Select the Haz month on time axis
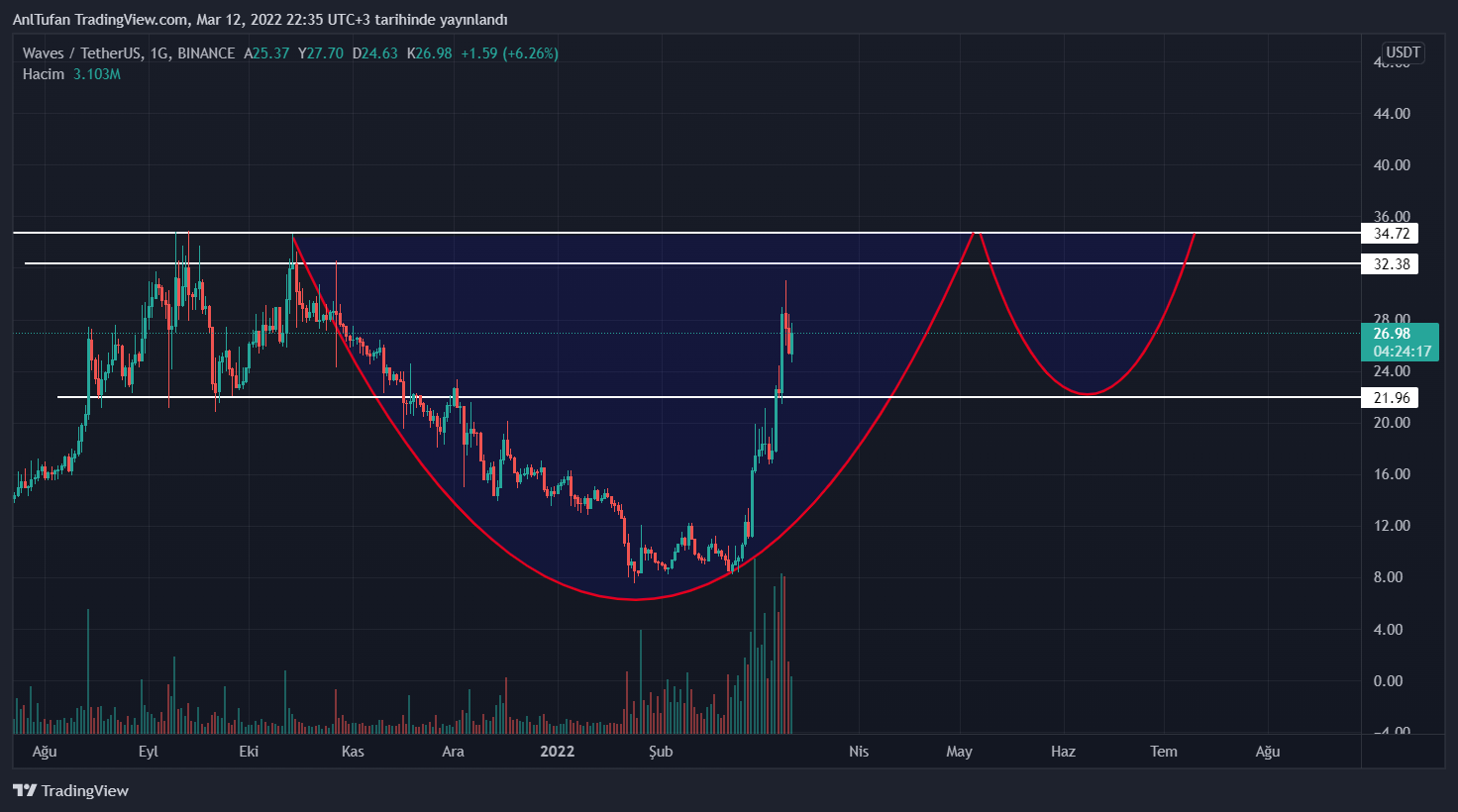The height and width of the screenshot is (812, 1458). 1063,752
